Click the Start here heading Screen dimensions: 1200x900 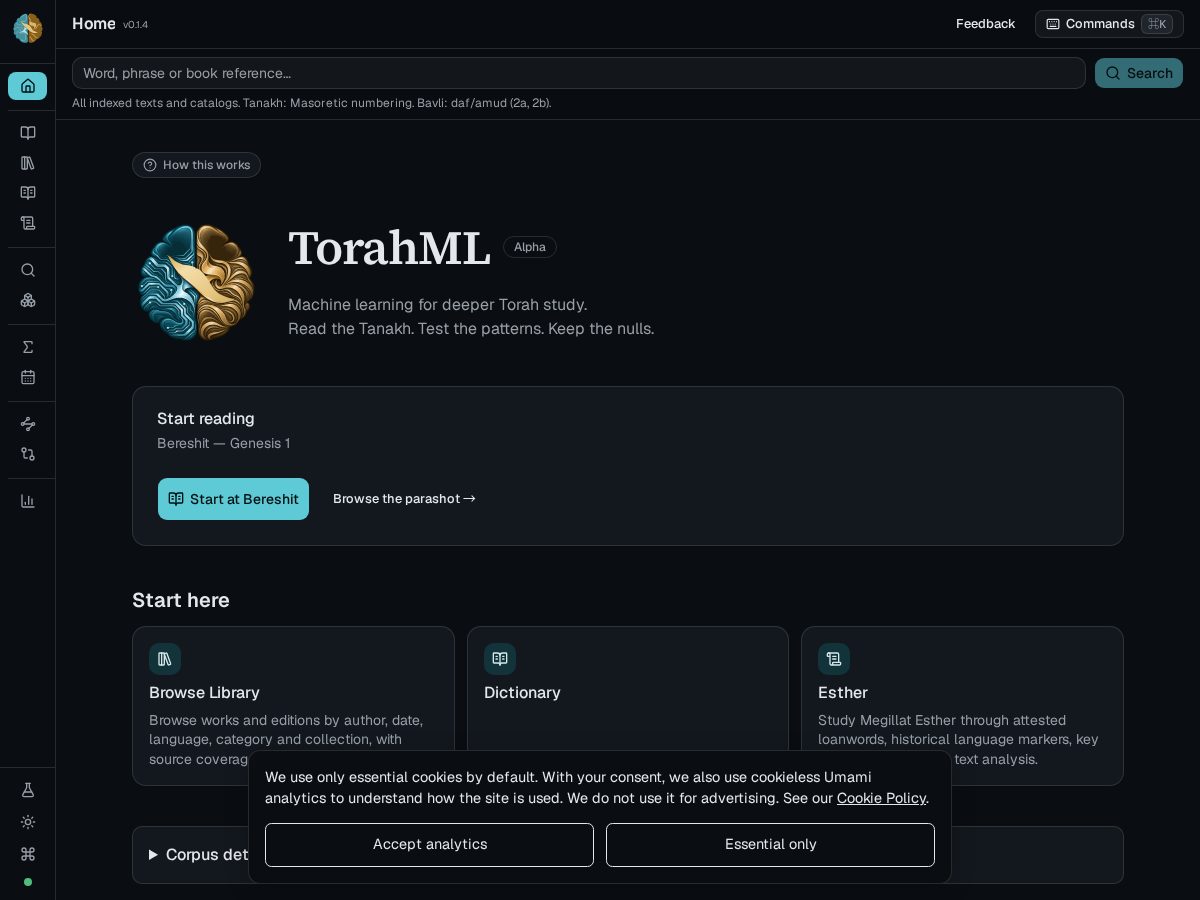click(181, 600)
